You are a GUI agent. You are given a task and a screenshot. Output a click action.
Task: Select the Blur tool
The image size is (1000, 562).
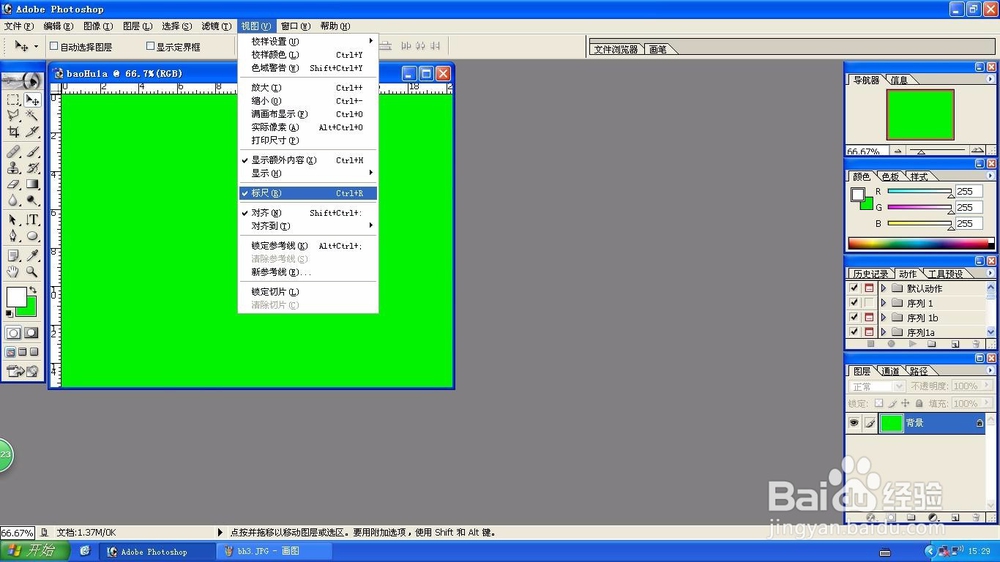coord(13,200)
